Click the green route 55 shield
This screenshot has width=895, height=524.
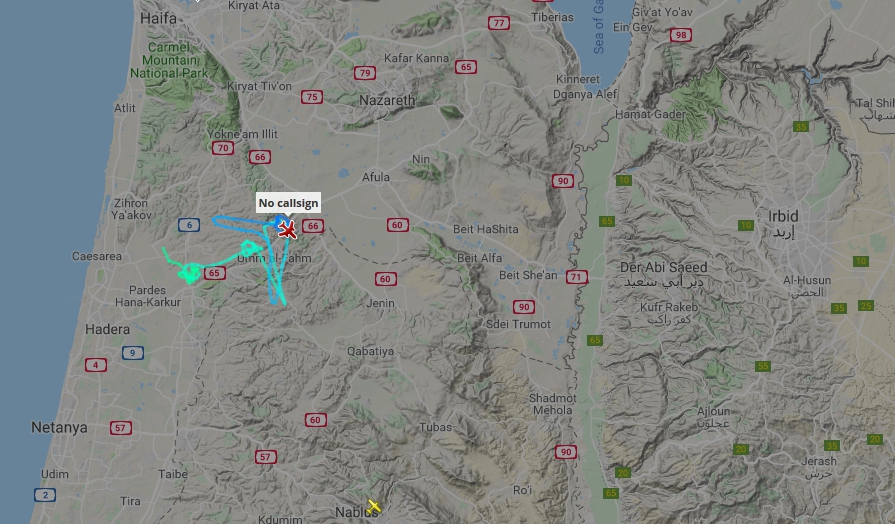(x=763, y=366)
